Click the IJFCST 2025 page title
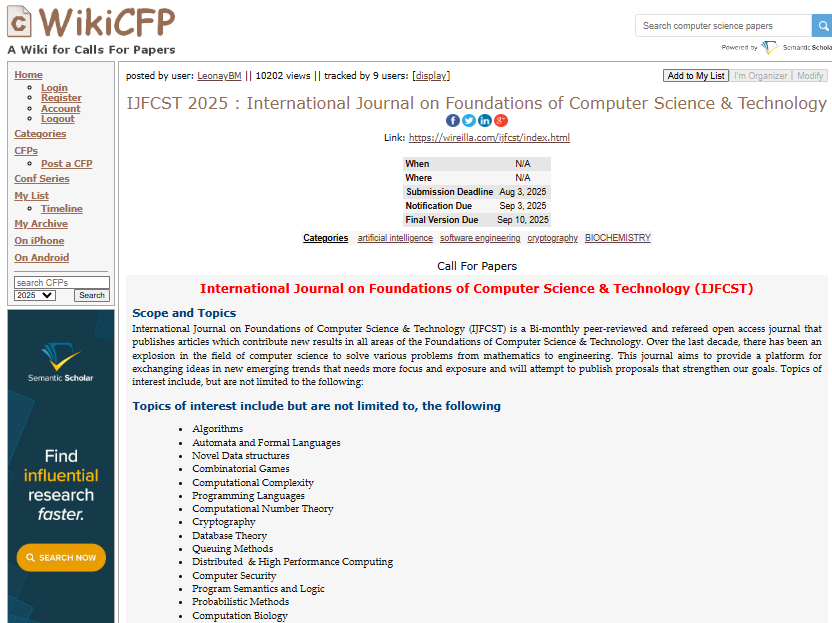The width and height of the screenshot is (832, 623). [x=476, y=103]
